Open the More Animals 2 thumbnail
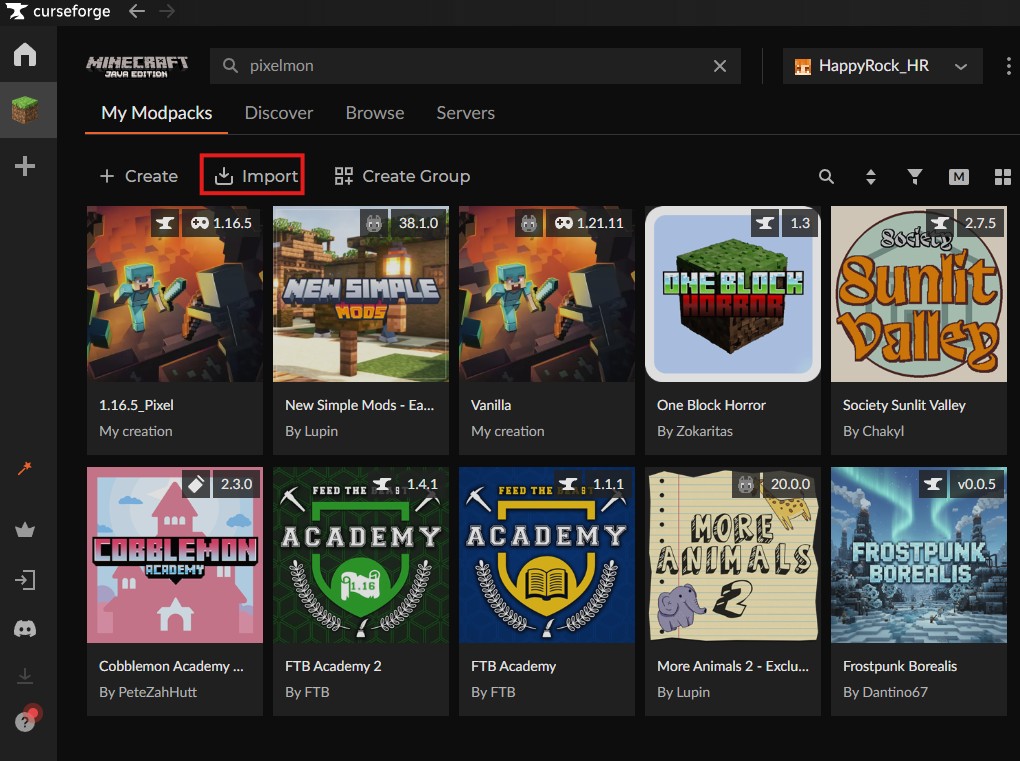 (x=733, y=555)
